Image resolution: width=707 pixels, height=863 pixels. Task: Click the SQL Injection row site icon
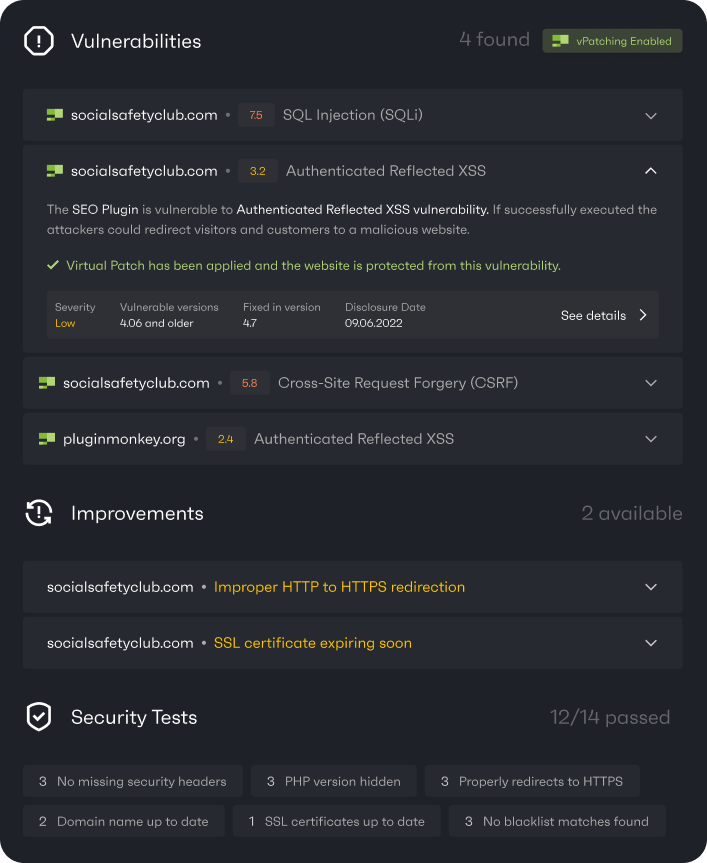pos(55,115)
